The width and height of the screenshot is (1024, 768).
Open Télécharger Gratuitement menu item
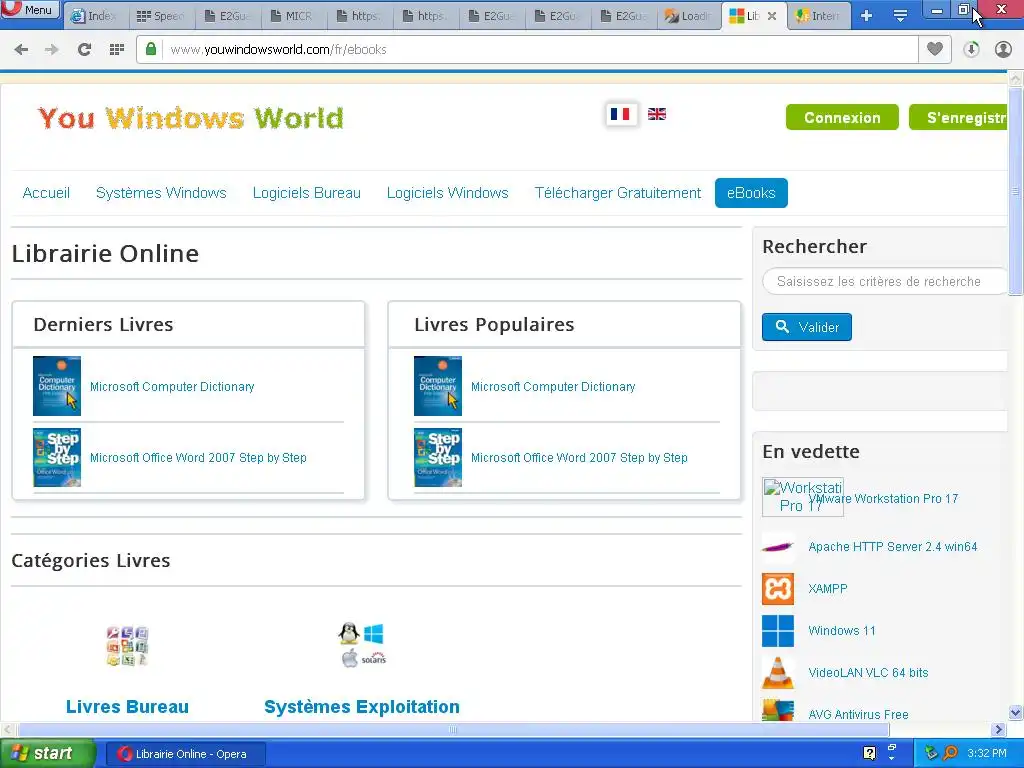tap(617, 193)
